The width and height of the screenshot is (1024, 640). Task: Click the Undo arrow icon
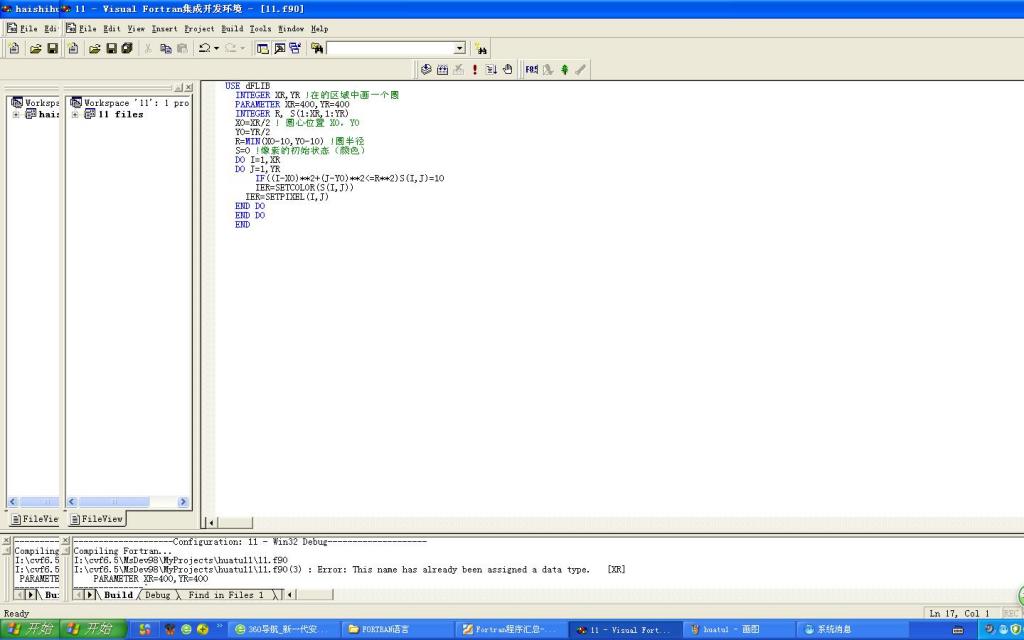(x=204, y=48)
